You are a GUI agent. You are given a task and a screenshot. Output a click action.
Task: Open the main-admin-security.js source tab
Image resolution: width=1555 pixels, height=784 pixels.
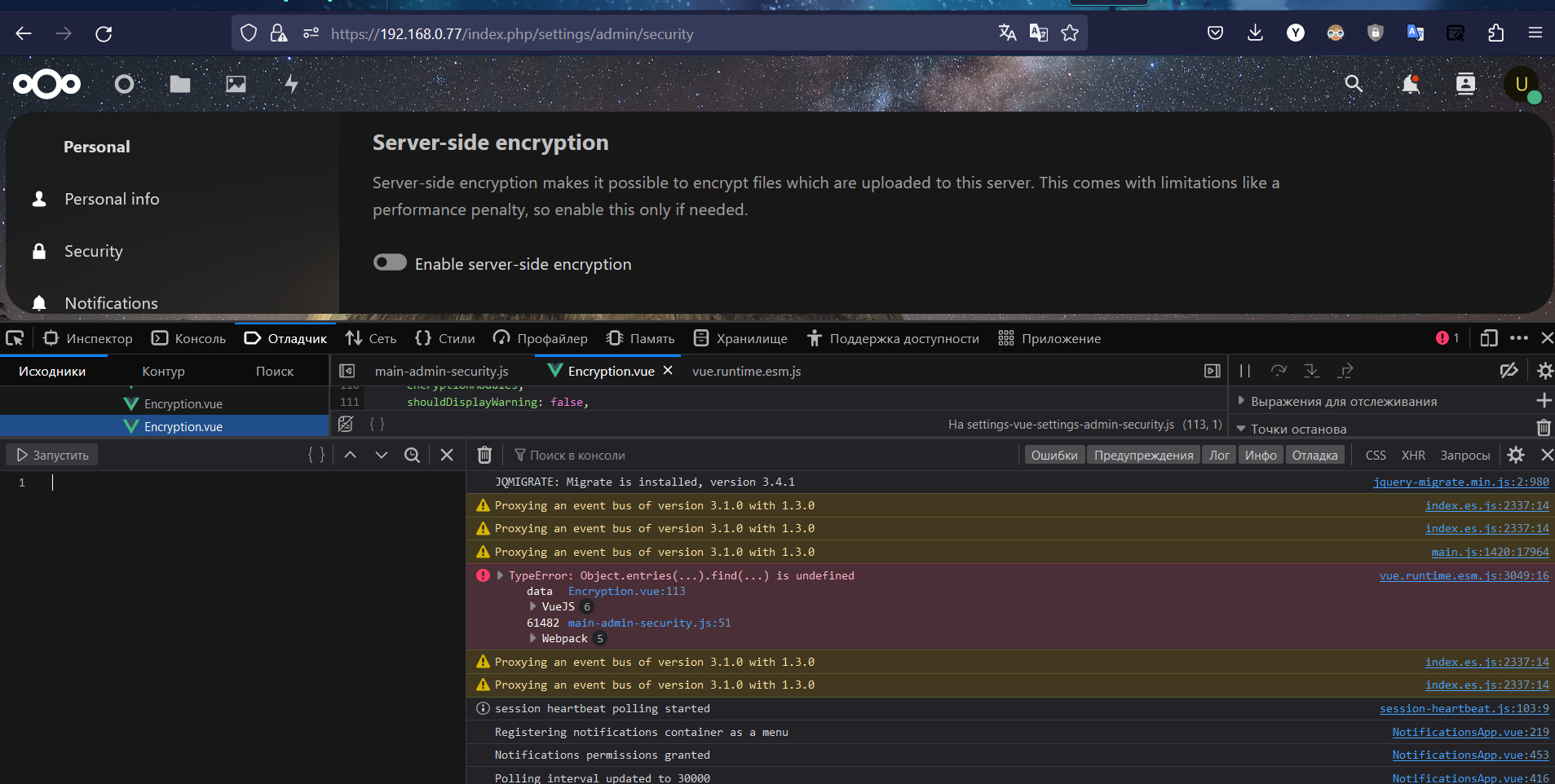(441, 371)
